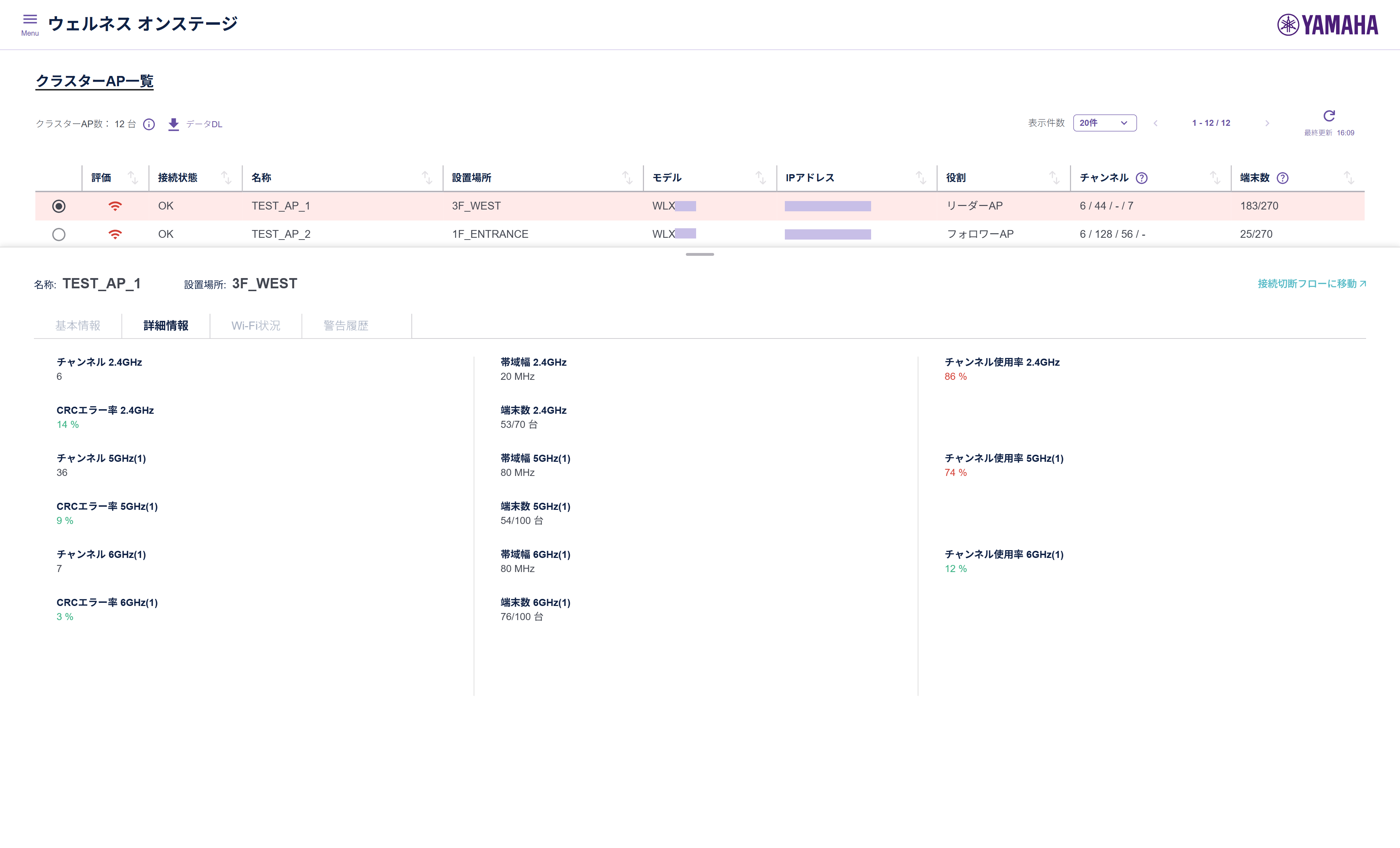
Task: Sort the table by IPアドレス column
Action: (921, 178)
